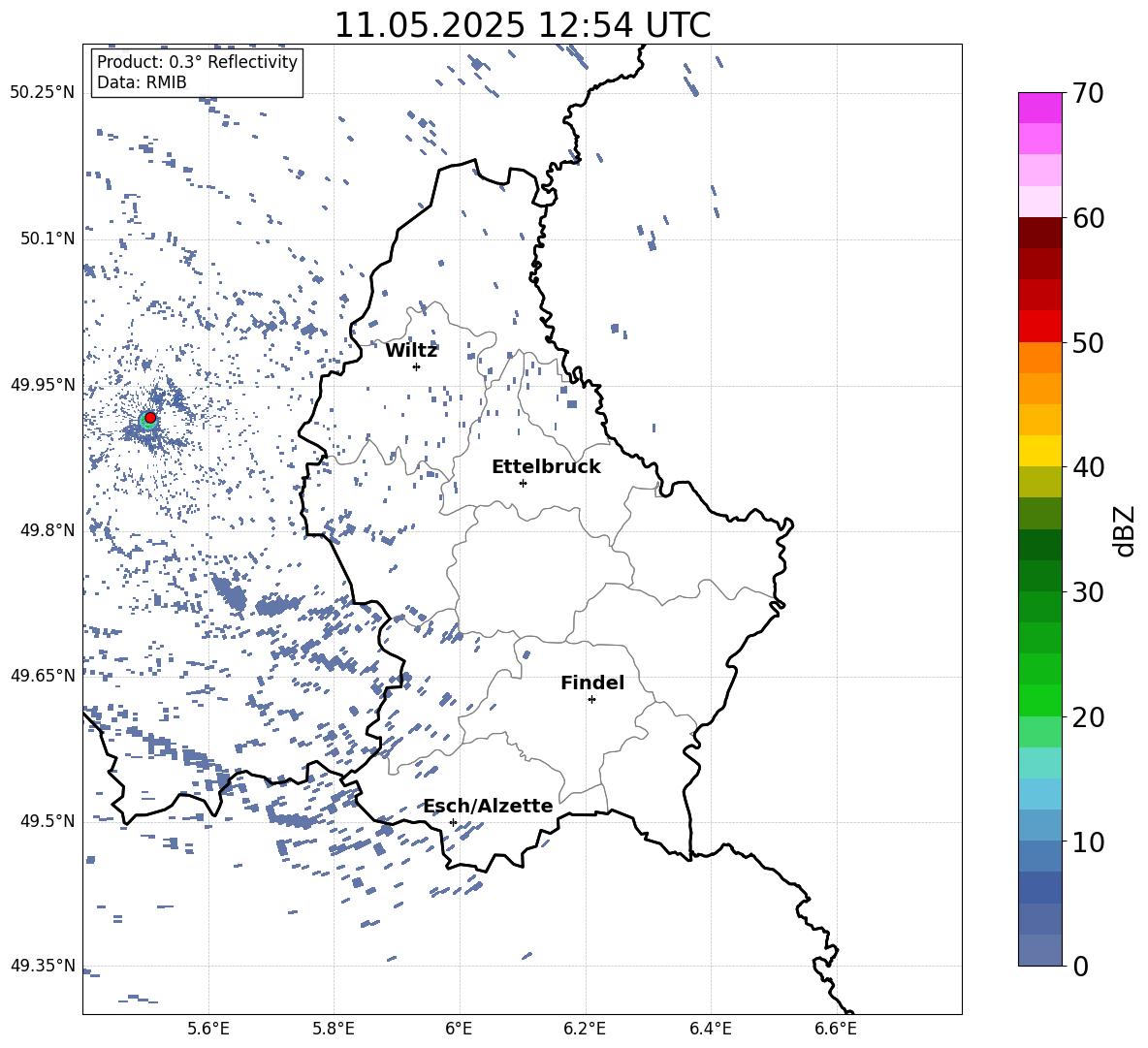This screenshot has width=1148, height=1048.
Task: Click the bright green colorbar segment above 20
Action: pyautogui.click(x=1039, y=700)
